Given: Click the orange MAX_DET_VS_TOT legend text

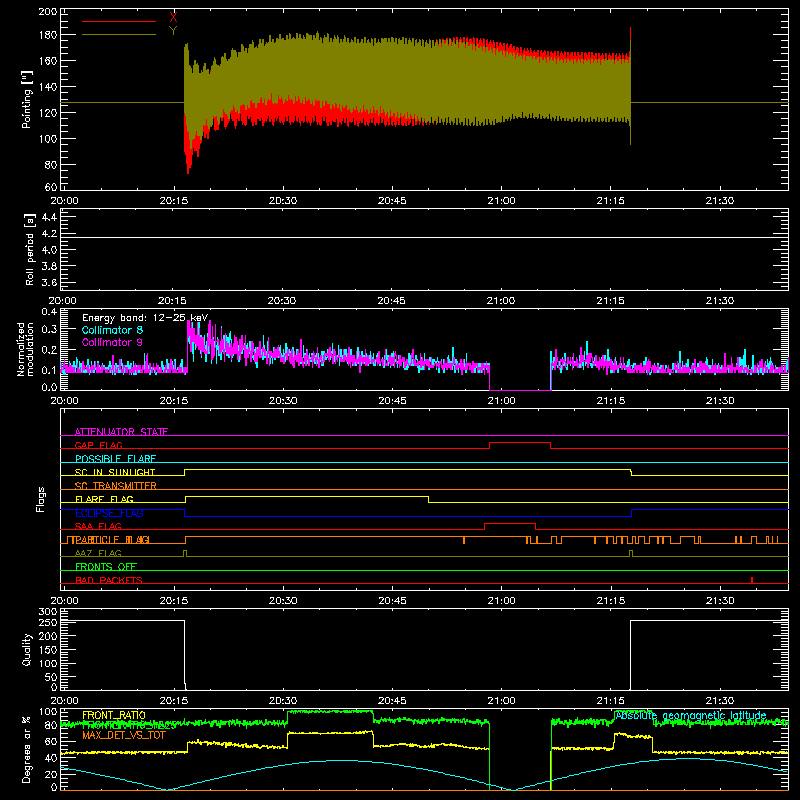Looking at the screenshot, I should tap(124, 735).
